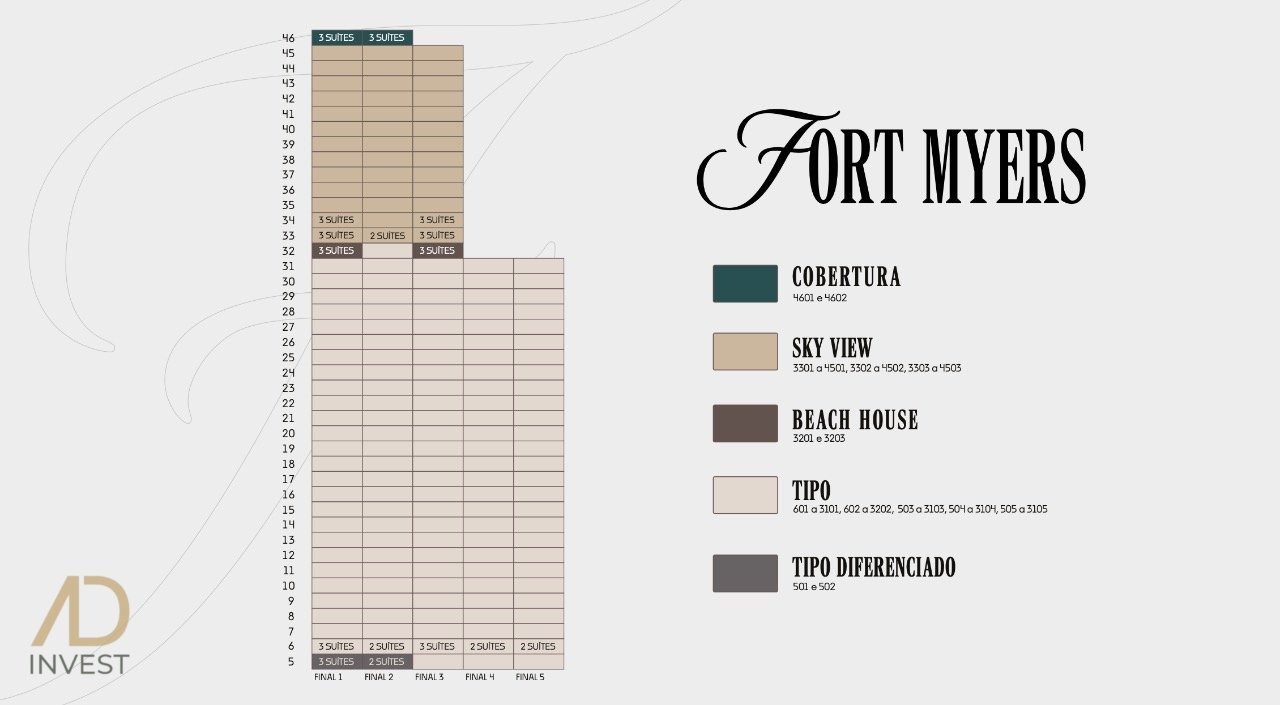Select the Tipo Diferenciado legend heading
The image size is (1280, 705).
pyautogui.click(x=873, y=568)
